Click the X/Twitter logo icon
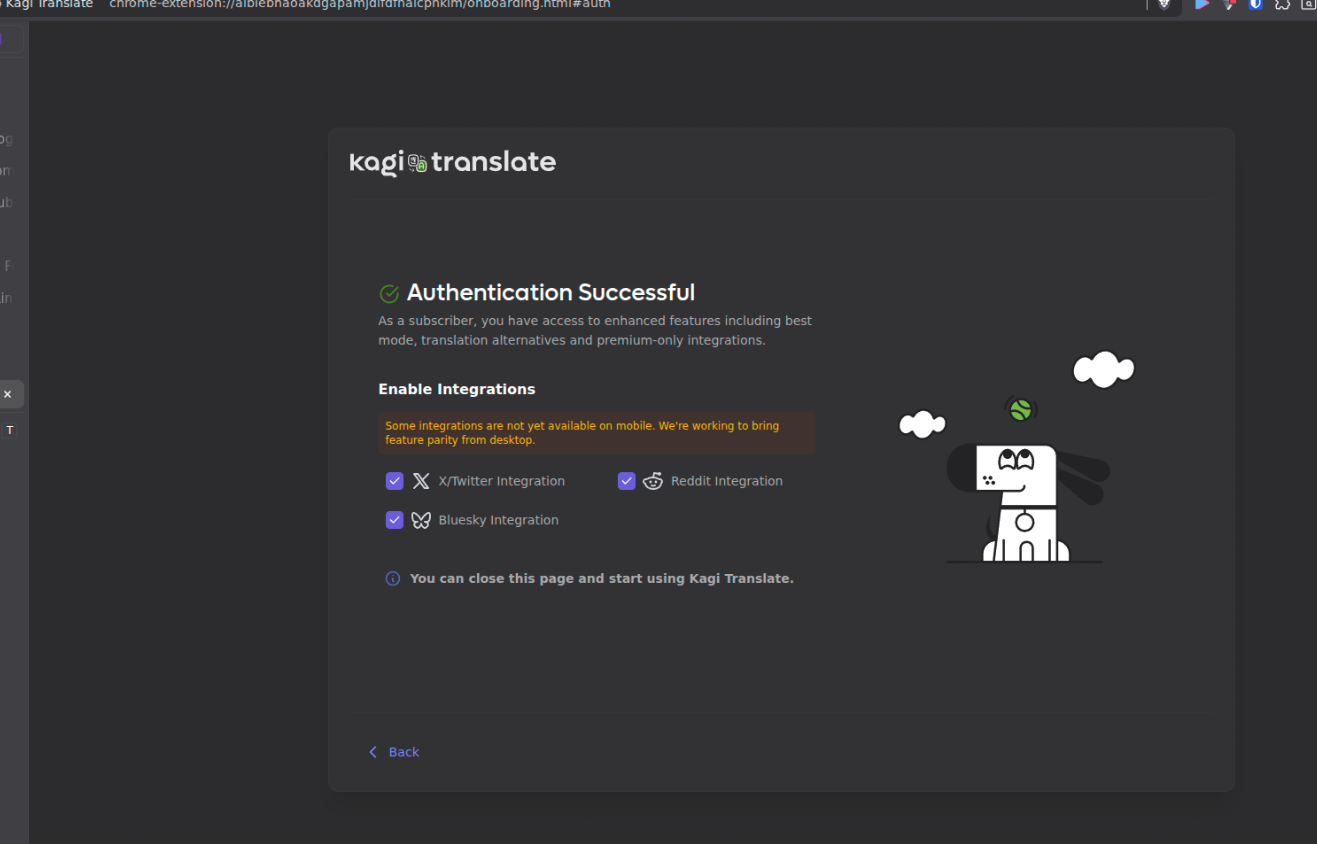This screenshot has width=1317, height=844. (x=421, y=481)
